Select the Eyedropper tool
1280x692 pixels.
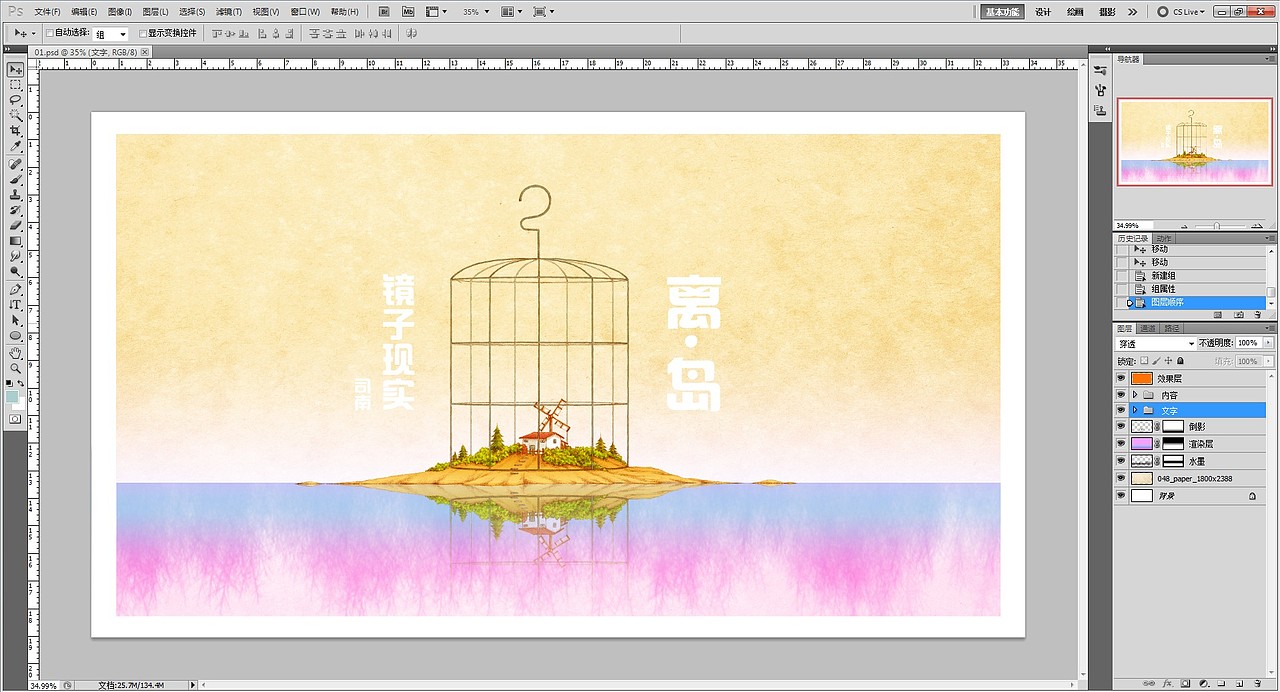coord(15,147)
